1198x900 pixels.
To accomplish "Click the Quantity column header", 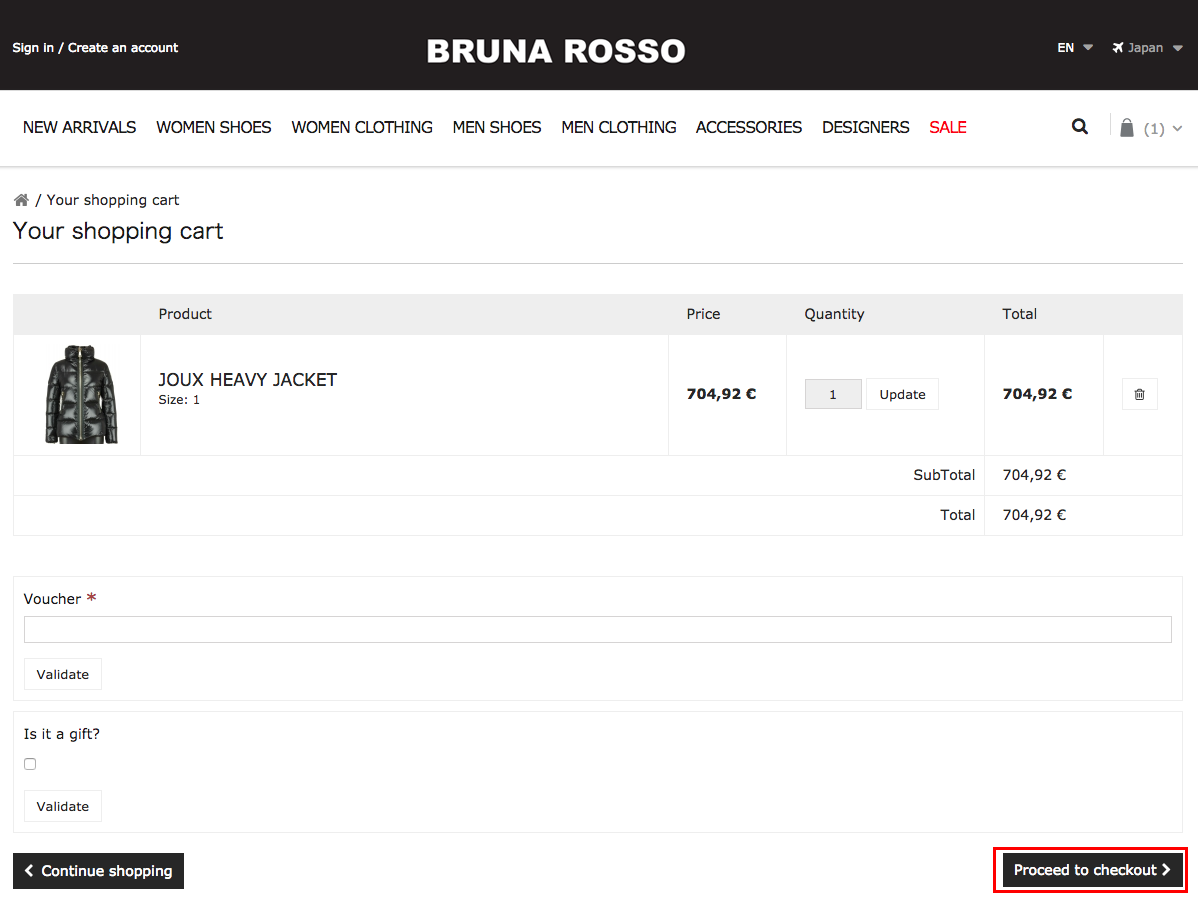I will pyautogui.click(x=834, y=314).
